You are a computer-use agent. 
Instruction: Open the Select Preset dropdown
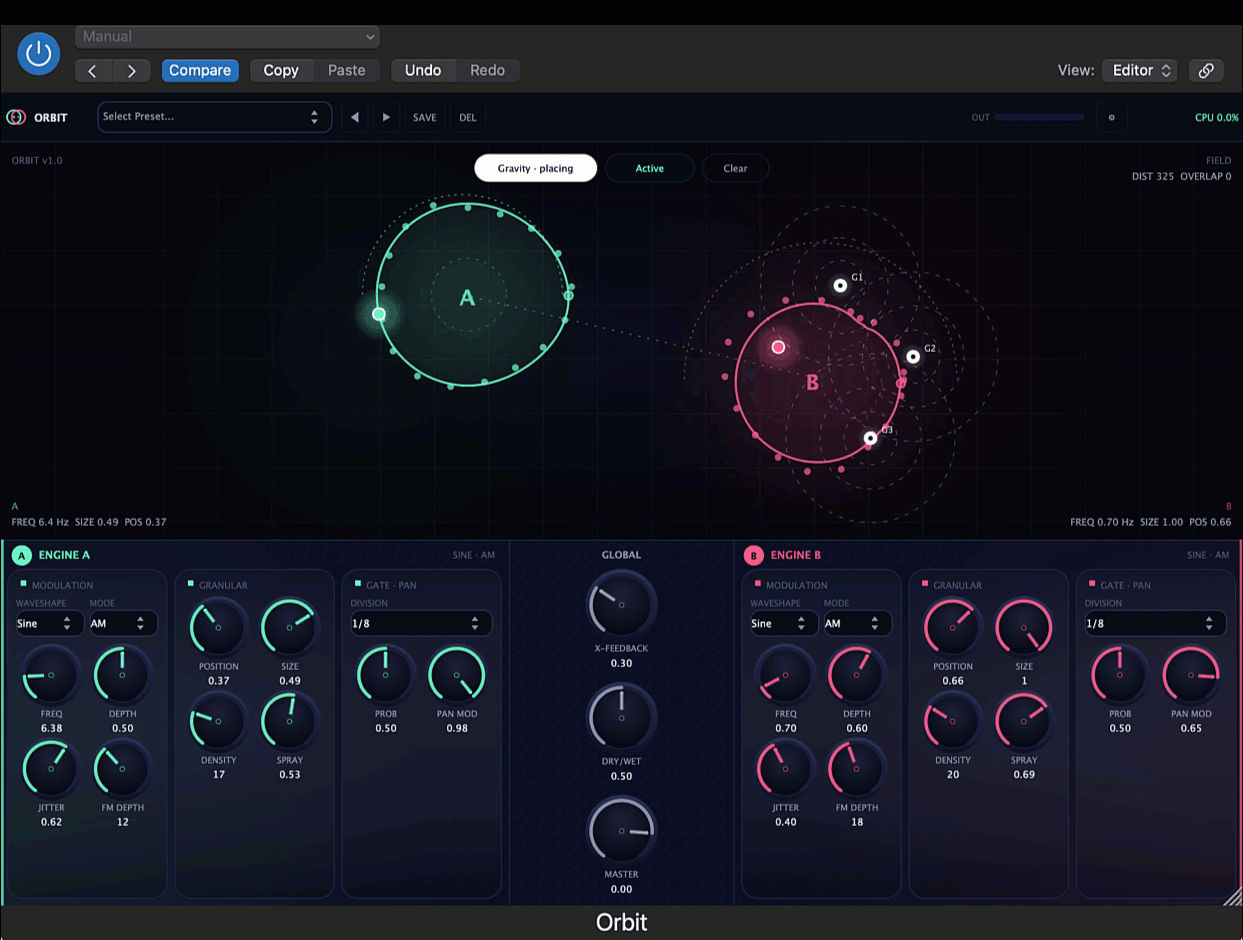[214, 117]
